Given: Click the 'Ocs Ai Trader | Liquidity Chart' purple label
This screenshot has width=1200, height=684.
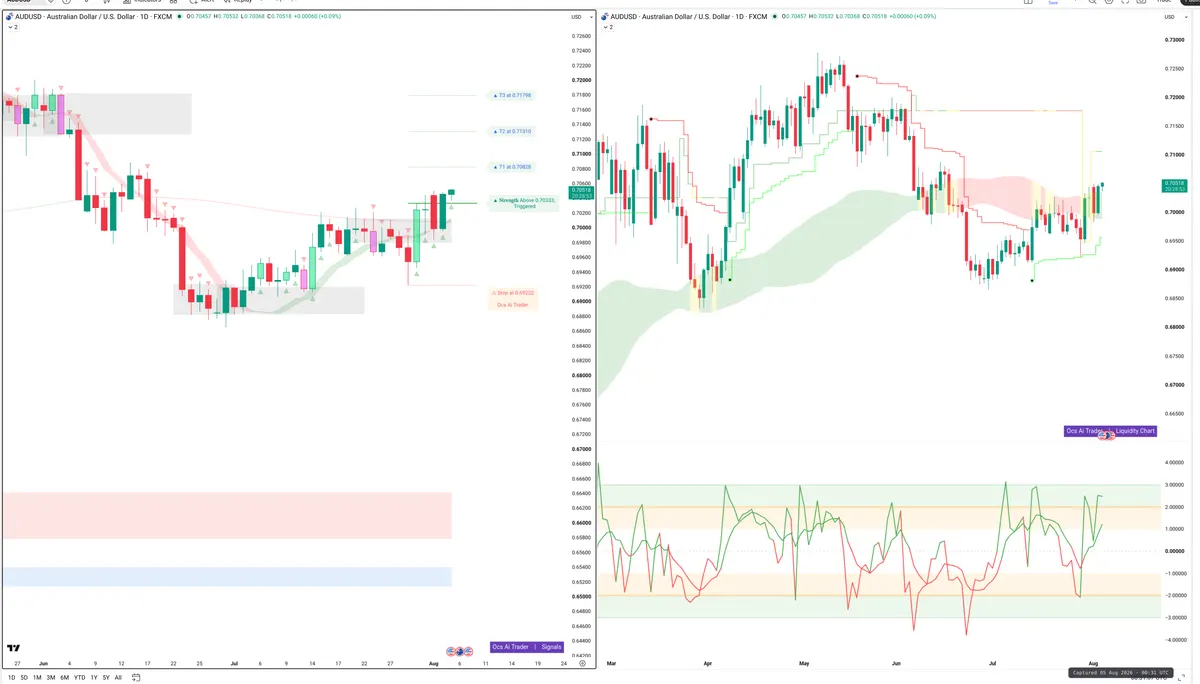Looking at the screenshot, I should [x=1110, y=431].
